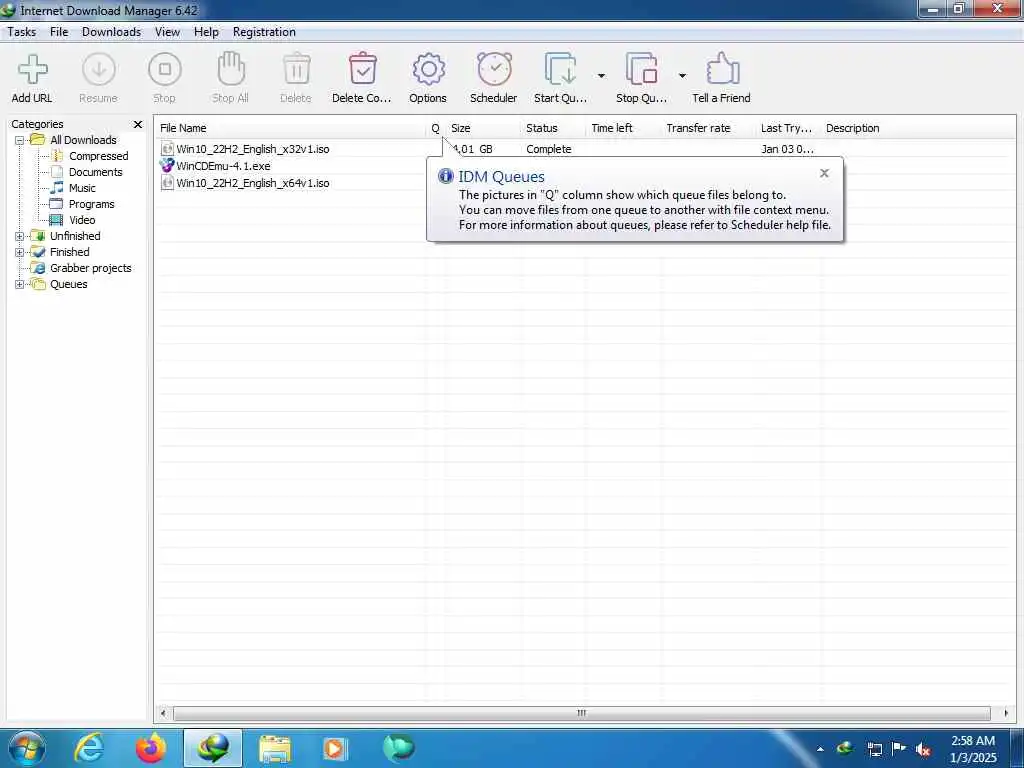Click the muted volume tray icon
Screen dimensions: 1024x768
(x=923, y=750)
